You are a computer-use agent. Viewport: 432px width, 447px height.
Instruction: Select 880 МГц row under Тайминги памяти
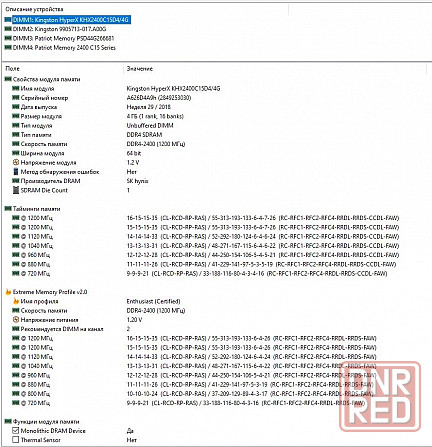click(204, 264)
